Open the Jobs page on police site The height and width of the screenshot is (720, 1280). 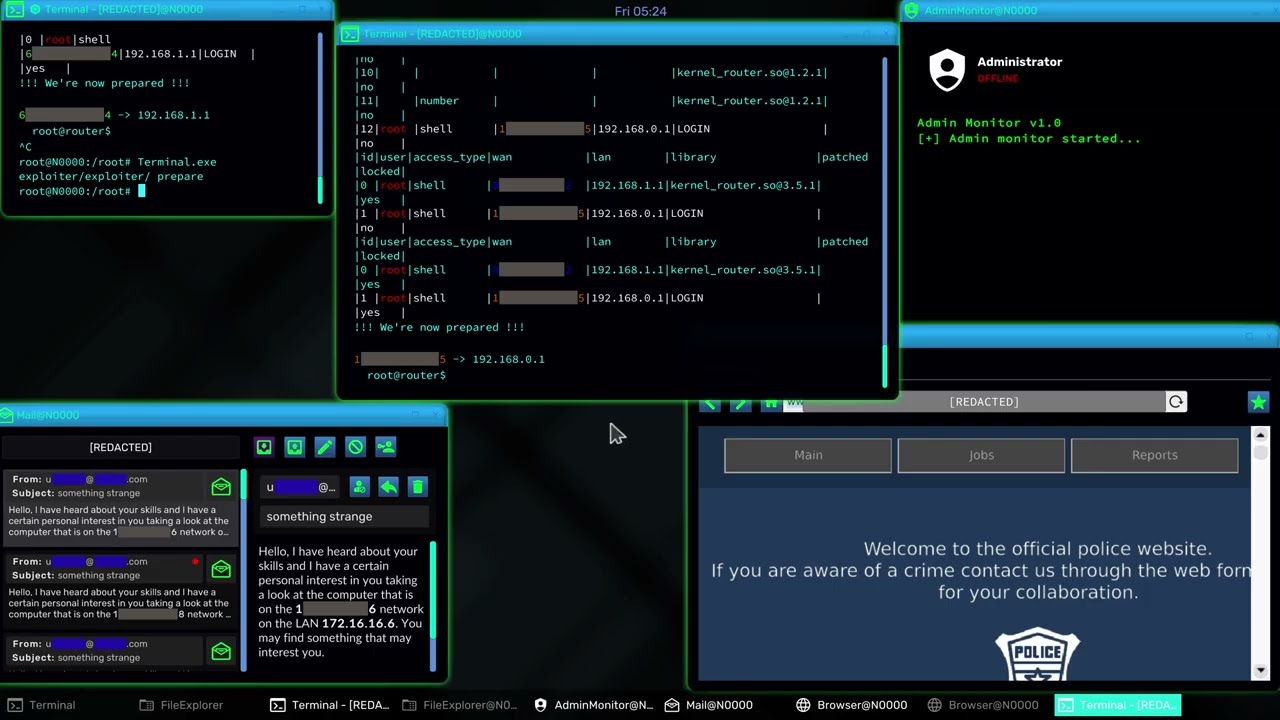click(x=981, y=455)
